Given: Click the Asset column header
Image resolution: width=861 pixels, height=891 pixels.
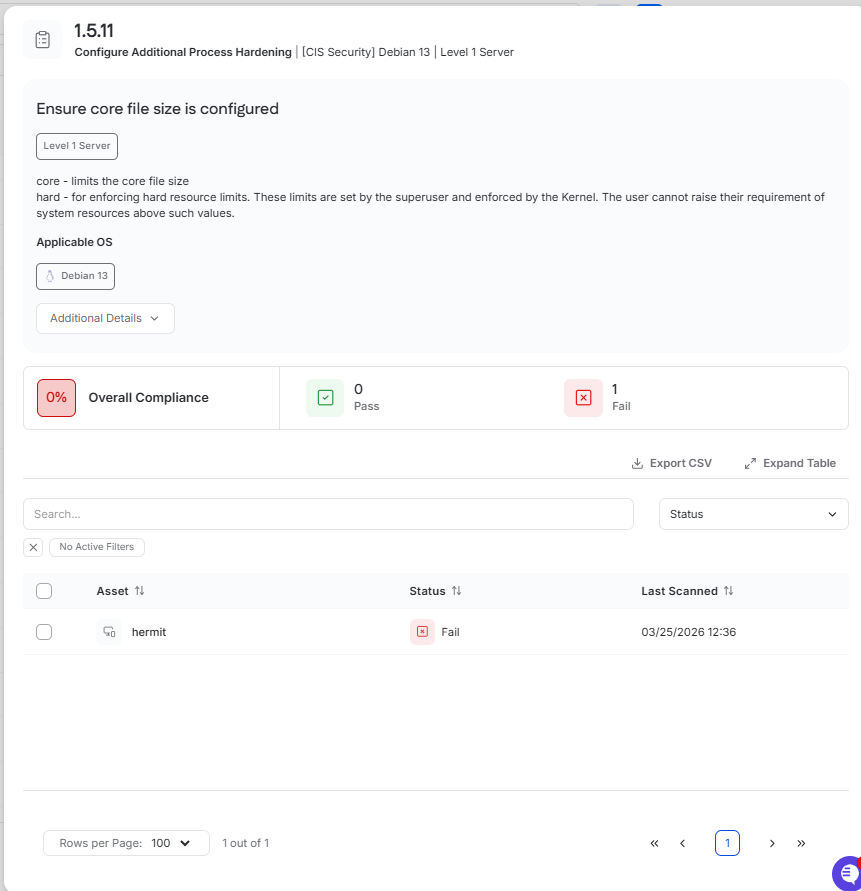Looking at the screenshot, I should click(112, 591).
